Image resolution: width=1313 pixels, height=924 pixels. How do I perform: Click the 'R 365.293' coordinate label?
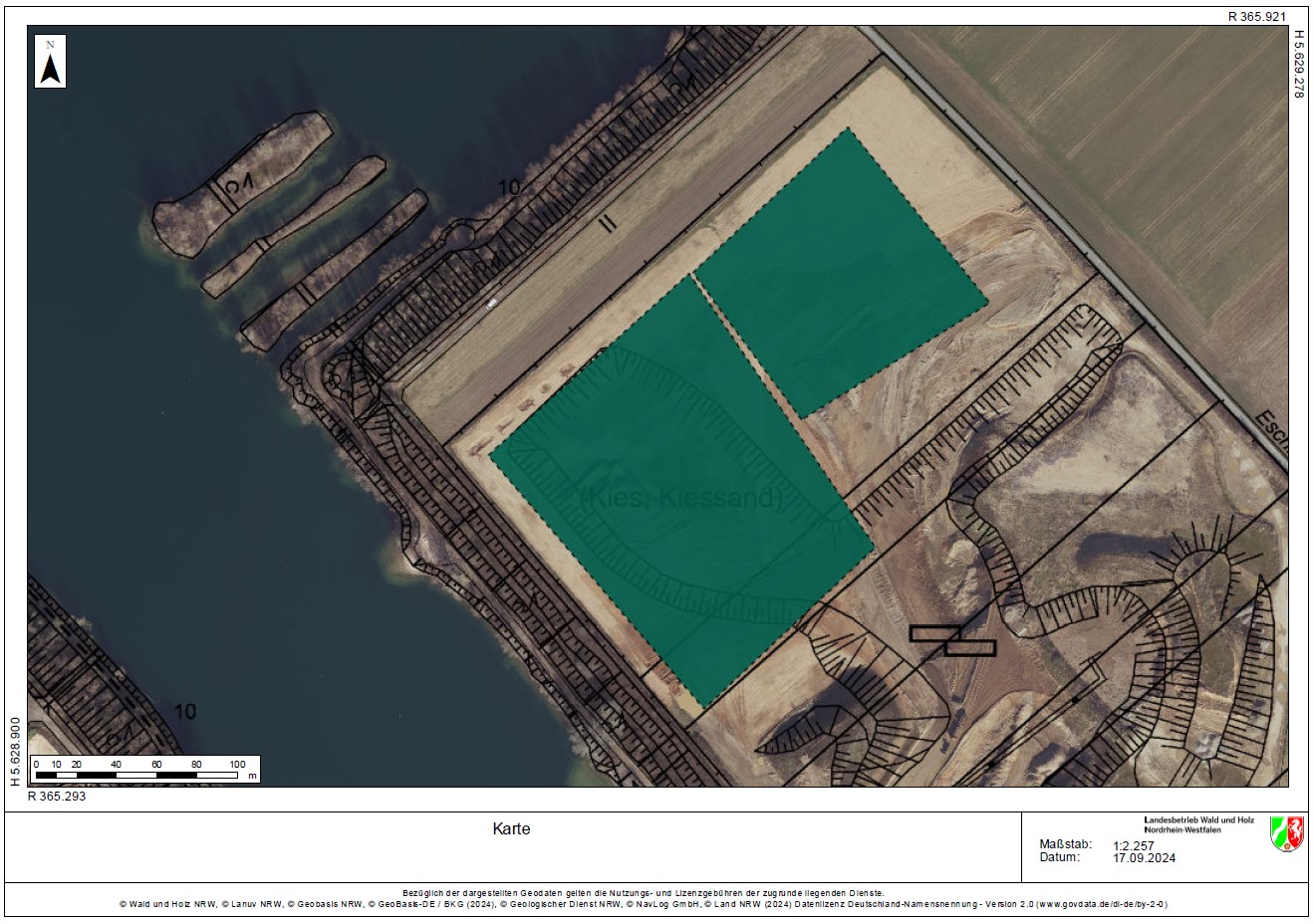tap(57, 796)
